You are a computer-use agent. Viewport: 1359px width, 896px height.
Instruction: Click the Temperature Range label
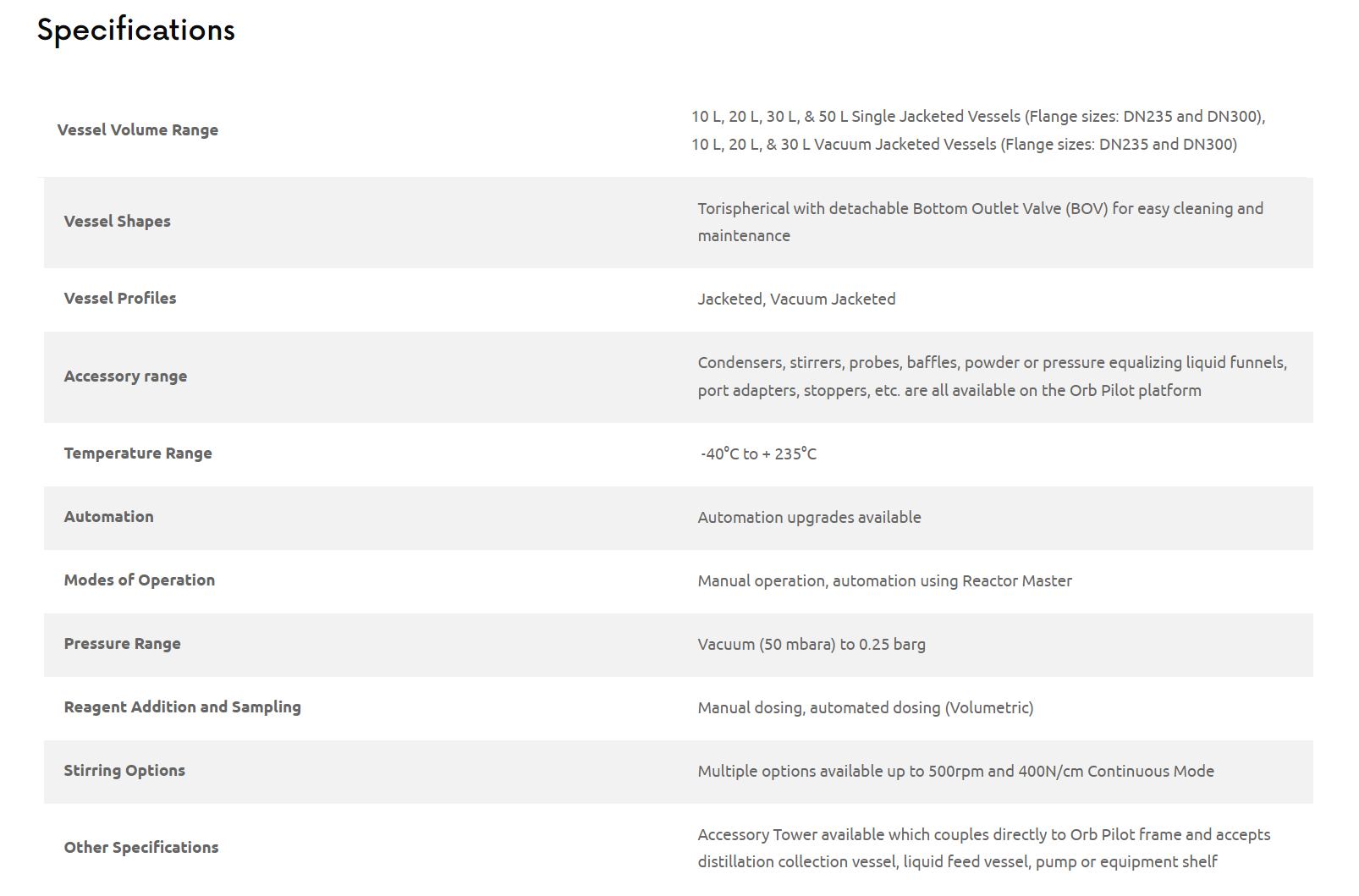pos(138,453)
